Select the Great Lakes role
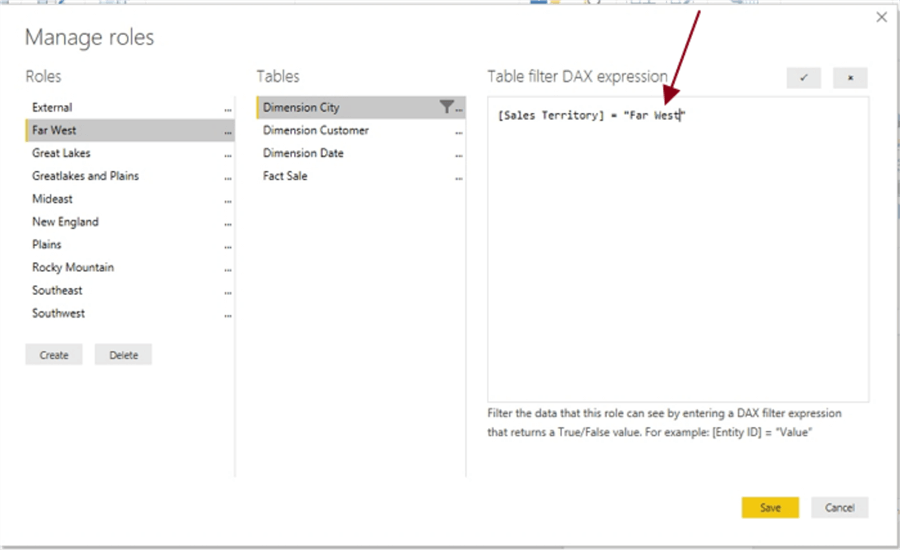 61,153
